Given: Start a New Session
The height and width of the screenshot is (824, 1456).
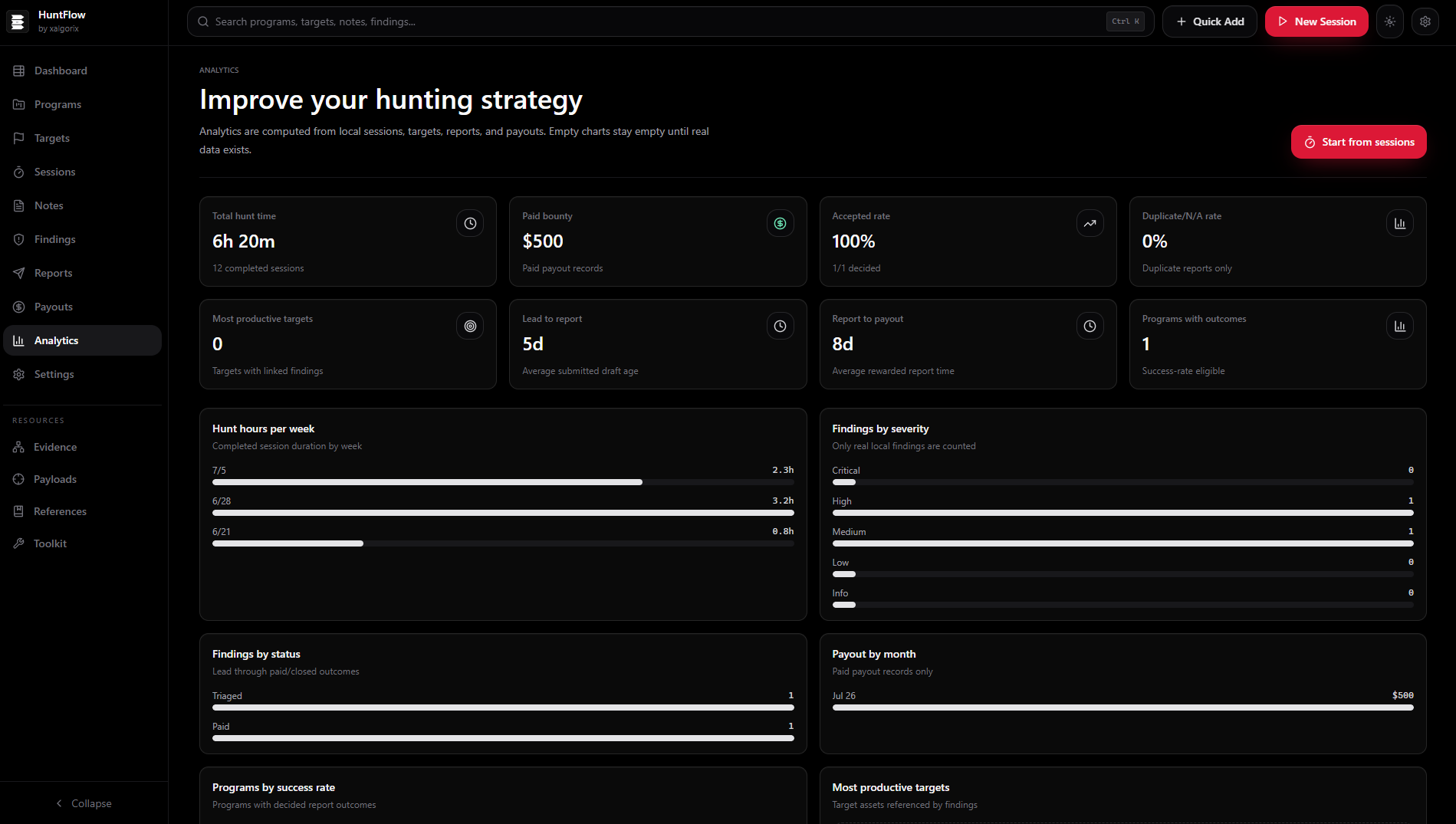Looking at the screenshot, I should [1316, 21].
